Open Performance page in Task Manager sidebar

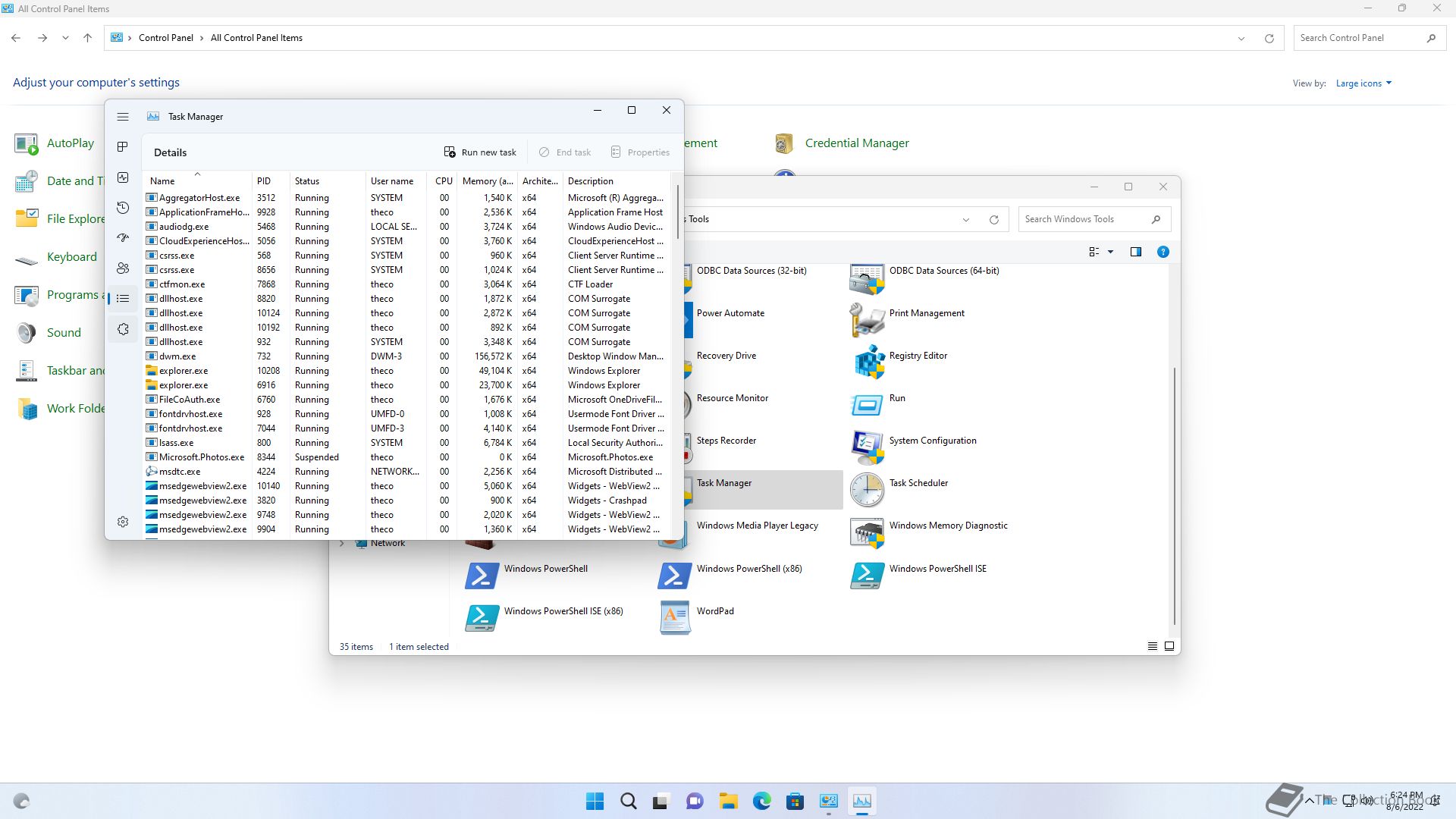point(123,177)
